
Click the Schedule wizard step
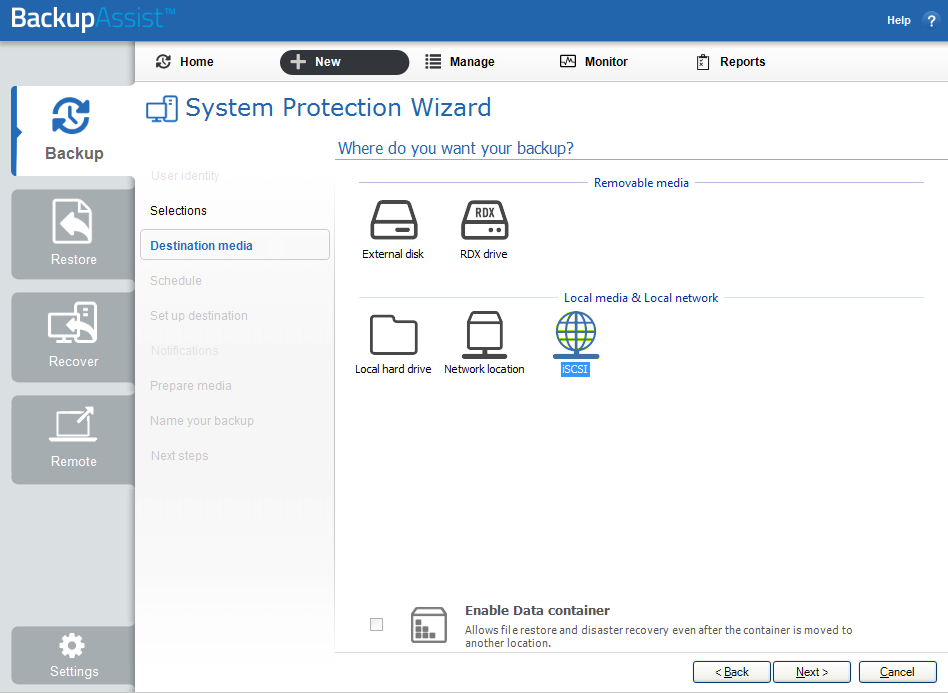click(176, 281)
